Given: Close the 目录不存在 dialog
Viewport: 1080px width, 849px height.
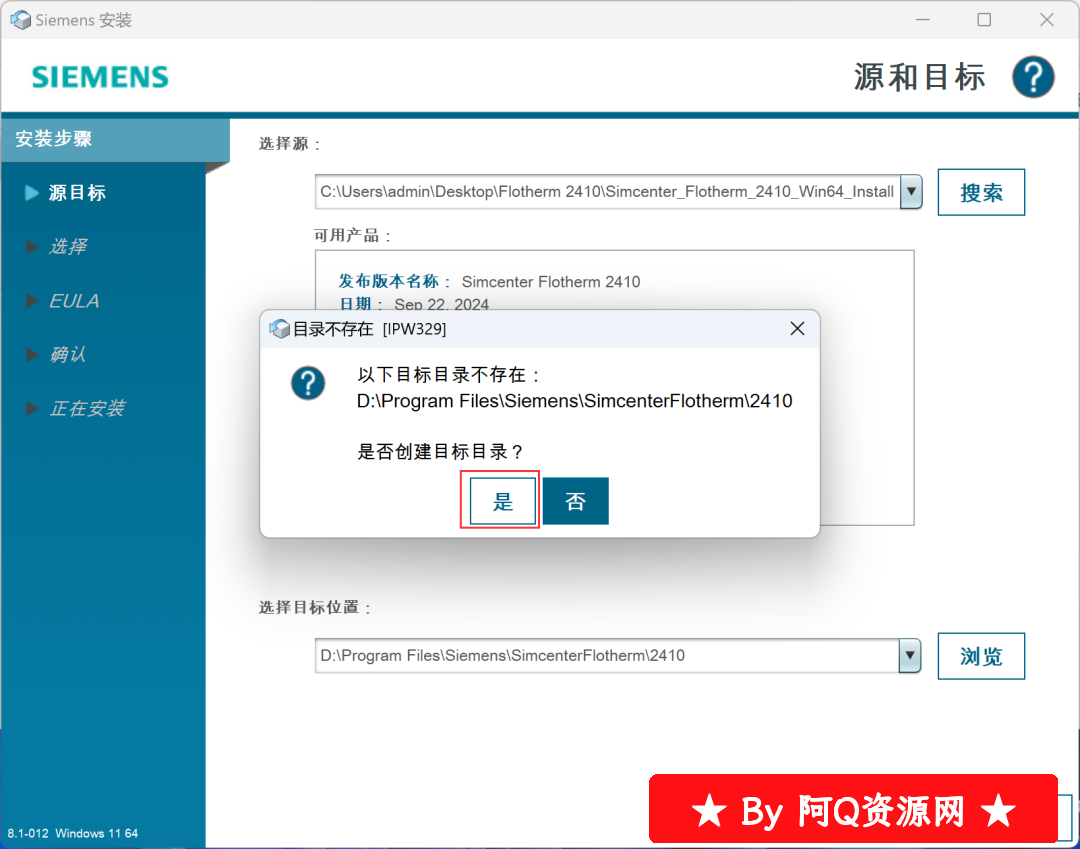Looking at the screenshot, I should point(797,329).
